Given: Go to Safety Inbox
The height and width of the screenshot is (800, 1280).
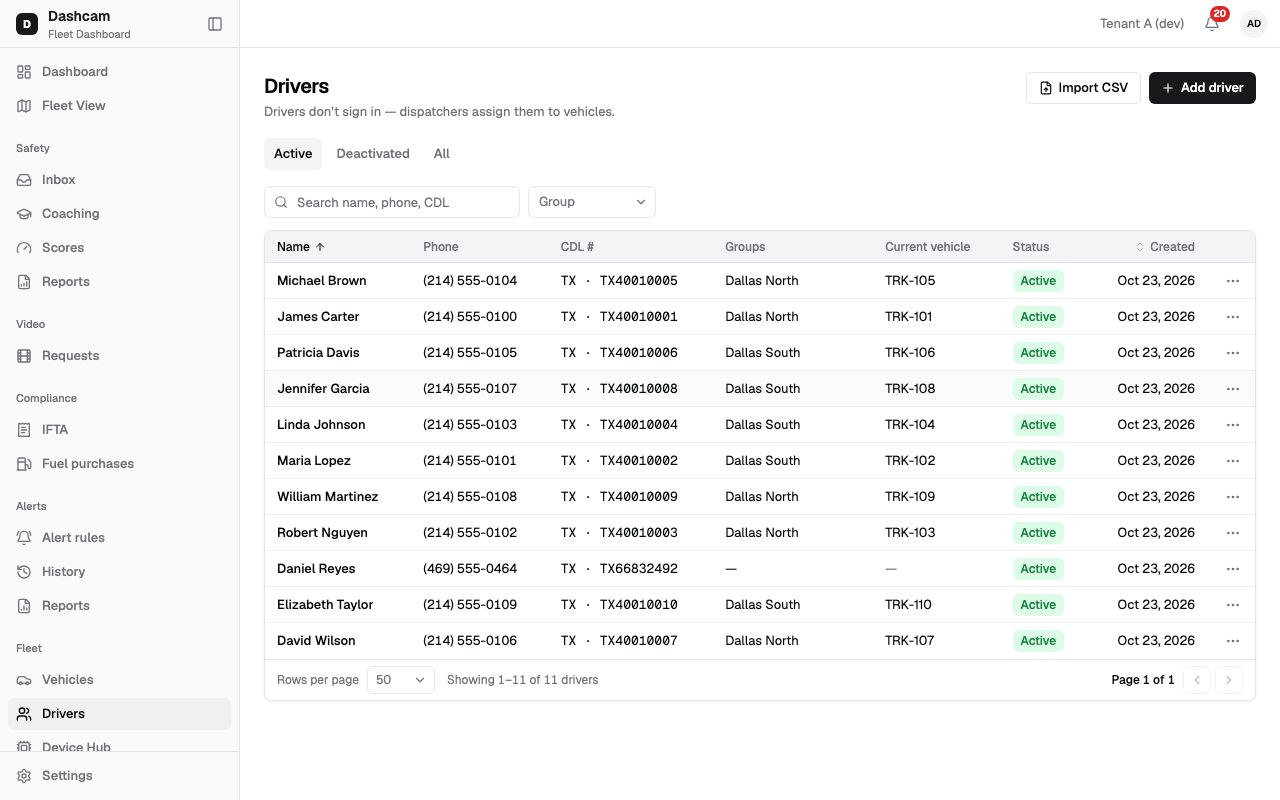Looking at the screenshot, I should click(119, 180).
